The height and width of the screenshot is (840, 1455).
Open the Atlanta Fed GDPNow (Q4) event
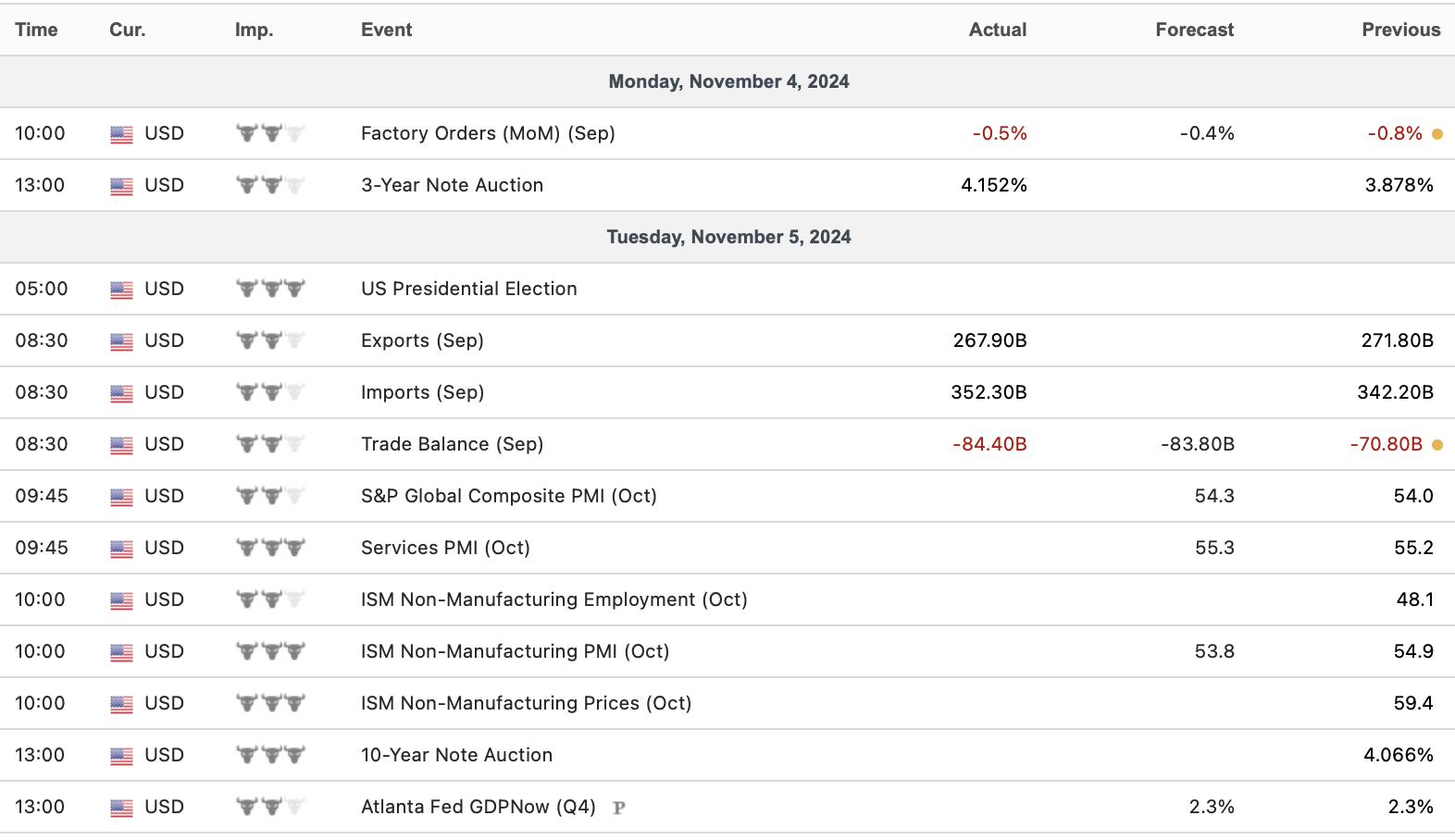pos(478,807)
